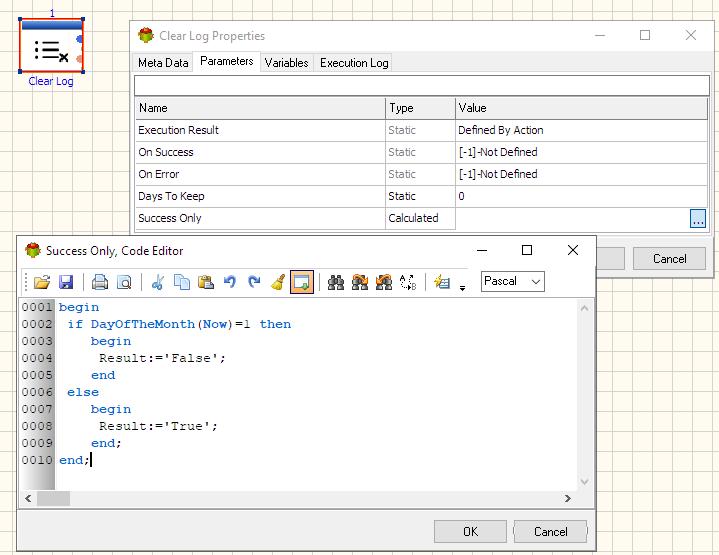
Task: Click the Open file icon in Code Editor toolbar
Action: [x=42, y=282]
